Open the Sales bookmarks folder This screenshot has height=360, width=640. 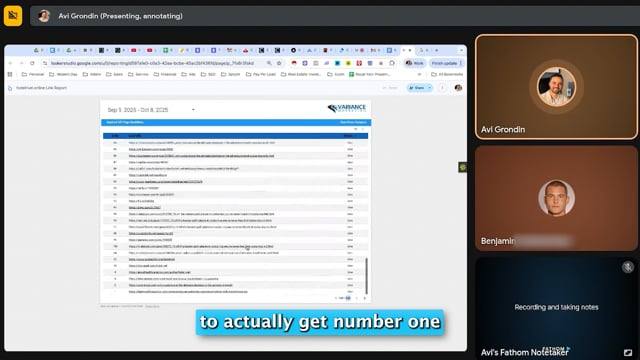(x=114, y=74)
